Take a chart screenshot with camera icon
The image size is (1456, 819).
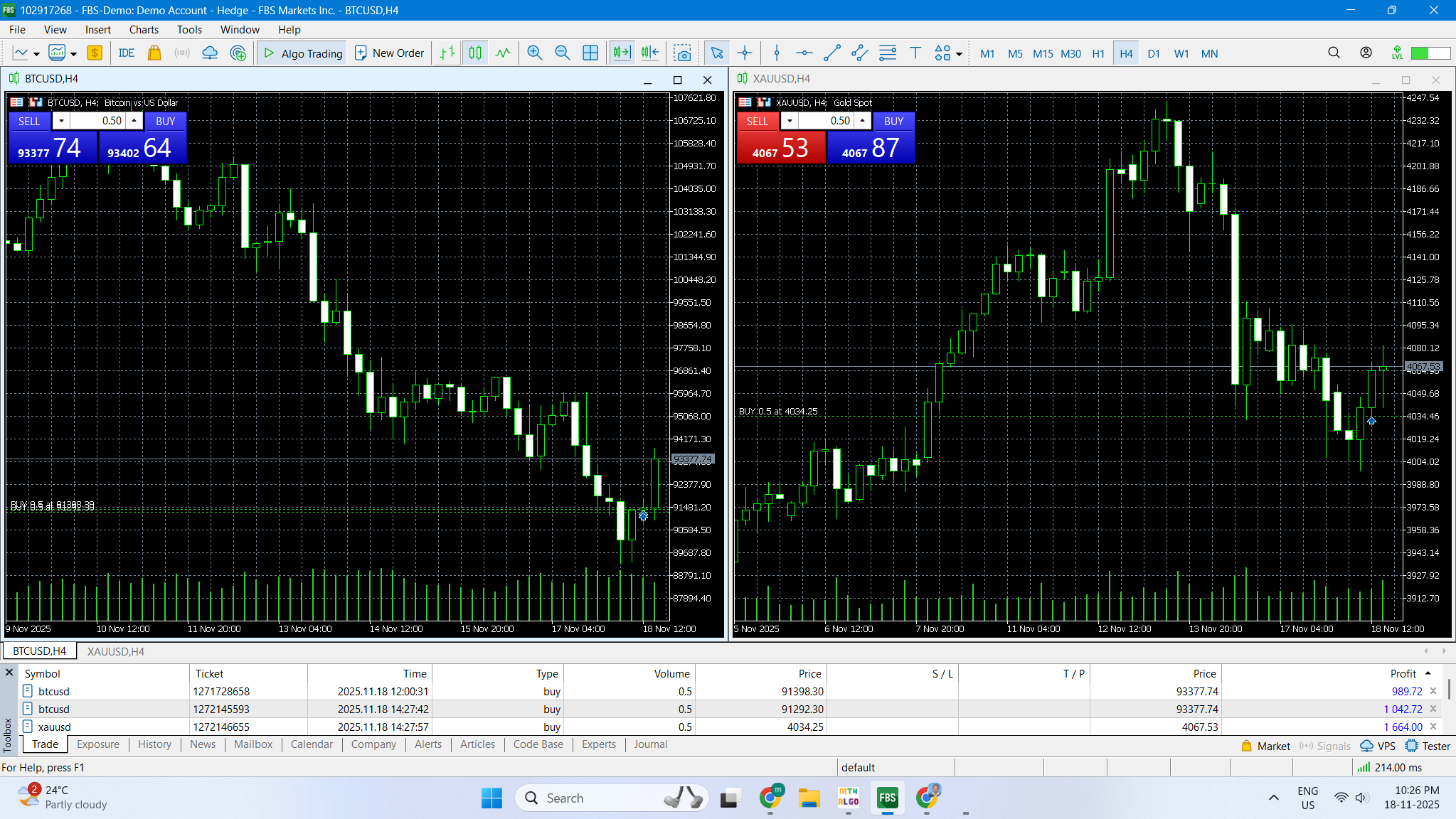tap(682, 53)
